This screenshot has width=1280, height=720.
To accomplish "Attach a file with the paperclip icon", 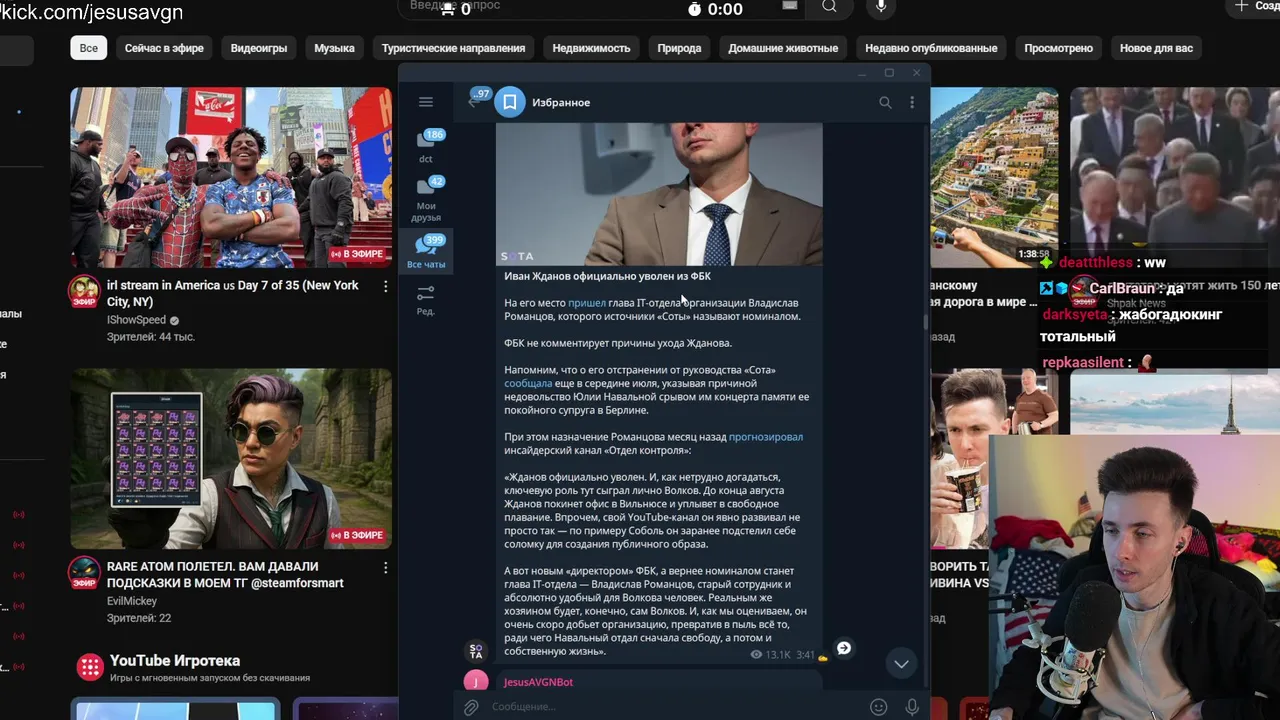I will point(470,707).
